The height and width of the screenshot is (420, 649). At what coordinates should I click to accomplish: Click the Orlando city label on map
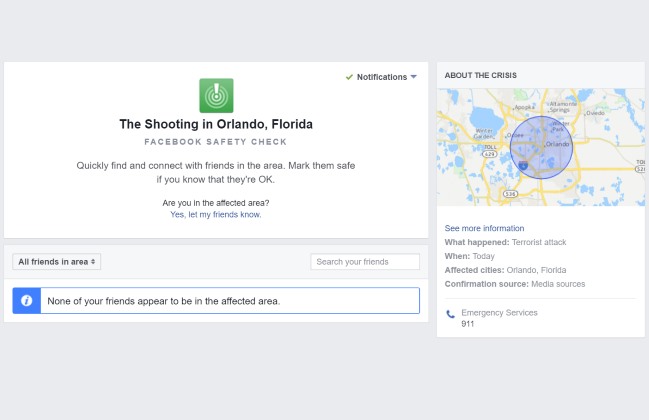pos(556,144)
